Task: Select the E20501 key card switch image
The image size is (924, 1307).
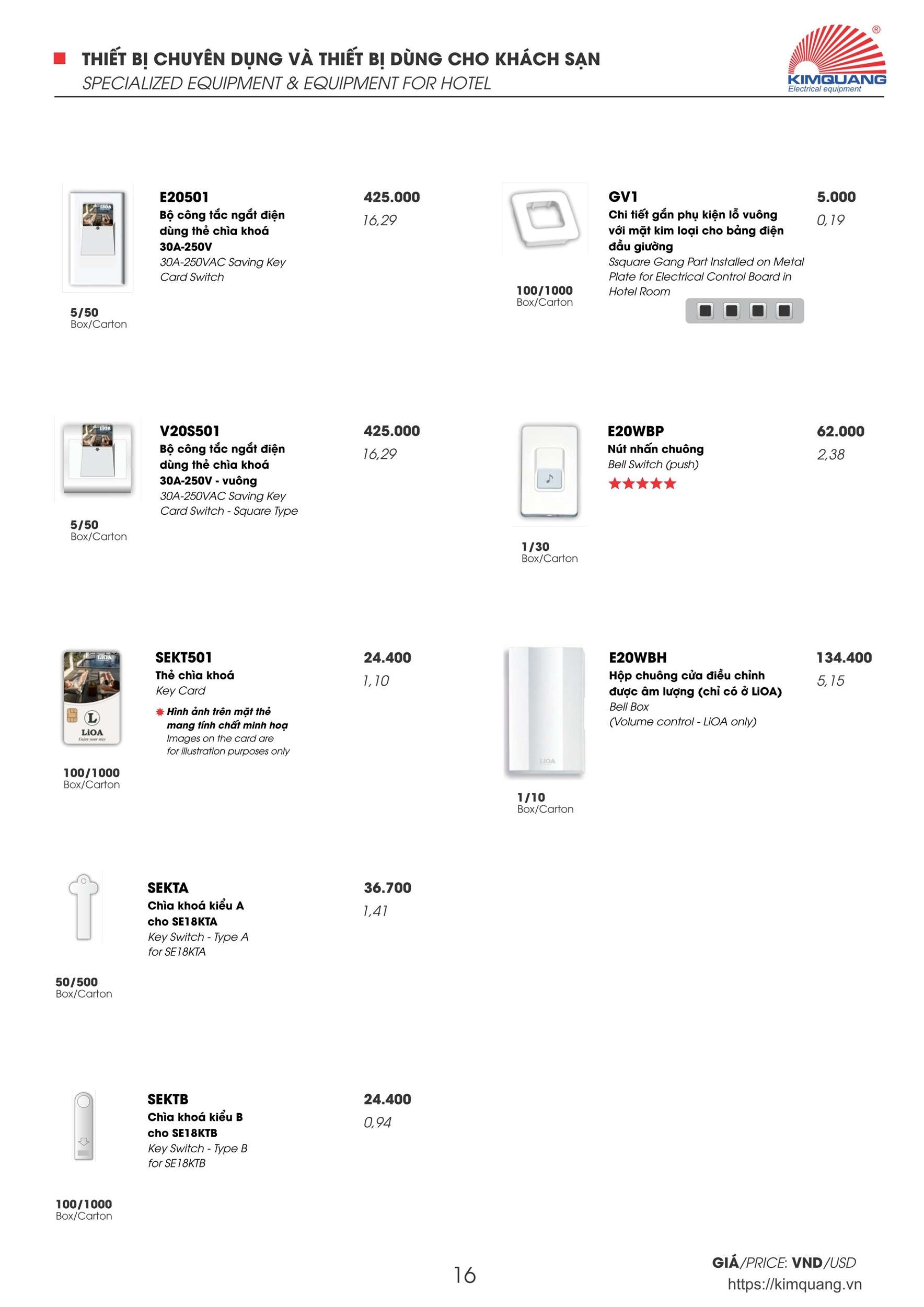Action: pos(97,237)
